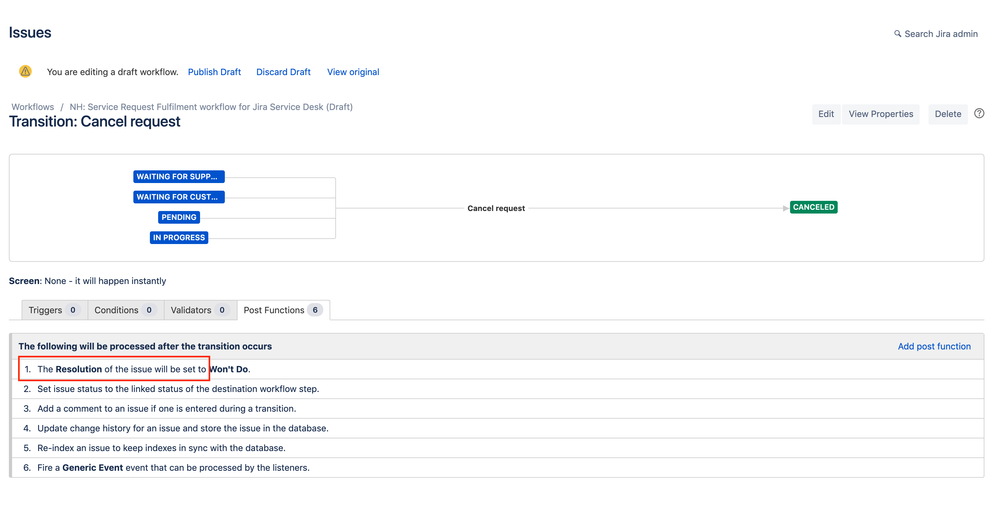Click Discard Draft link
Image resolution: width=999 pixels, height=509 pixels.
click(x=284, y=72)
